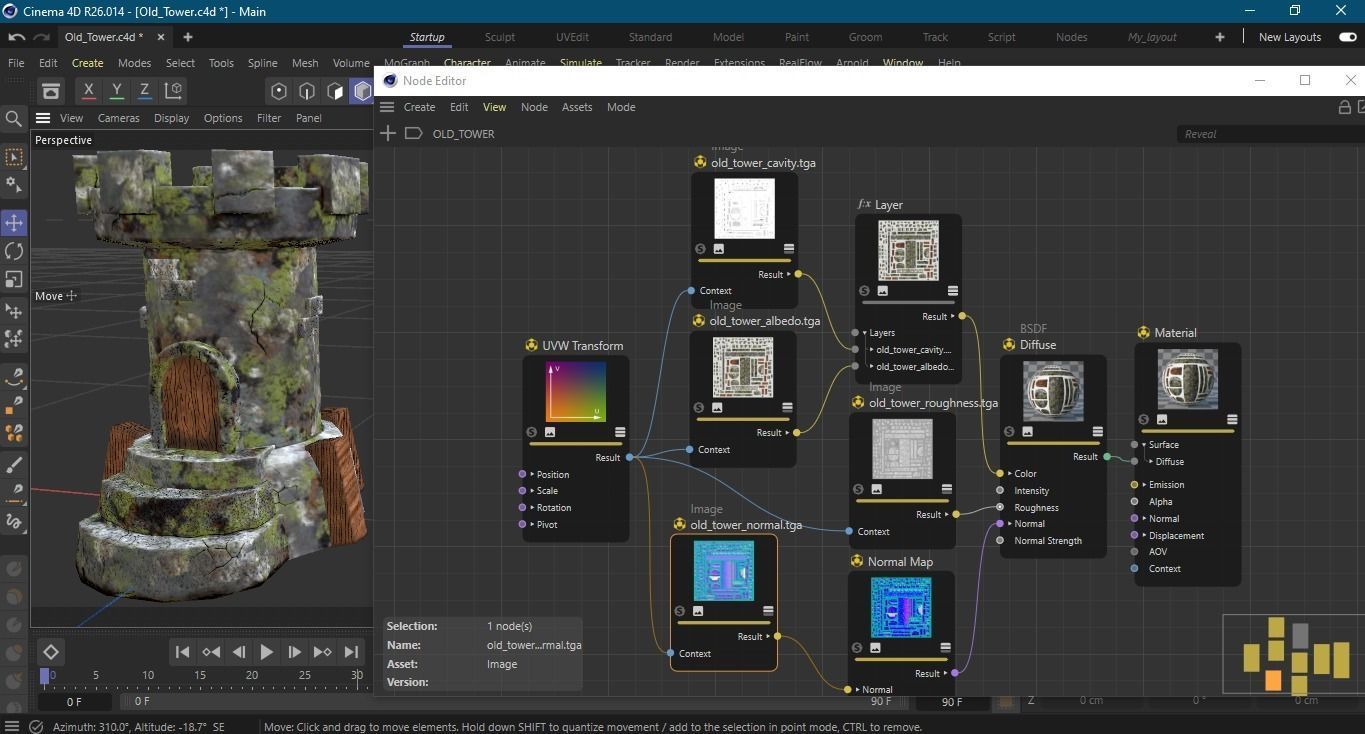Image resolution: width=1365 pixels, height=734 pixels.
Task: Jump to the previous keyframe
Action: point(210,652)
